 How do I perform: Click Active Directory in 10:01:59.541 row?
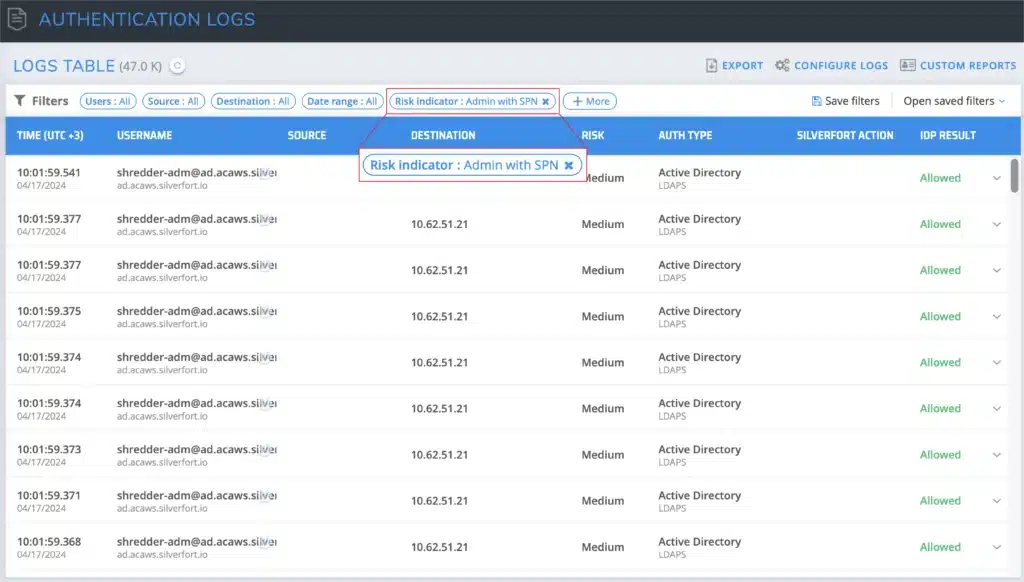699,172
